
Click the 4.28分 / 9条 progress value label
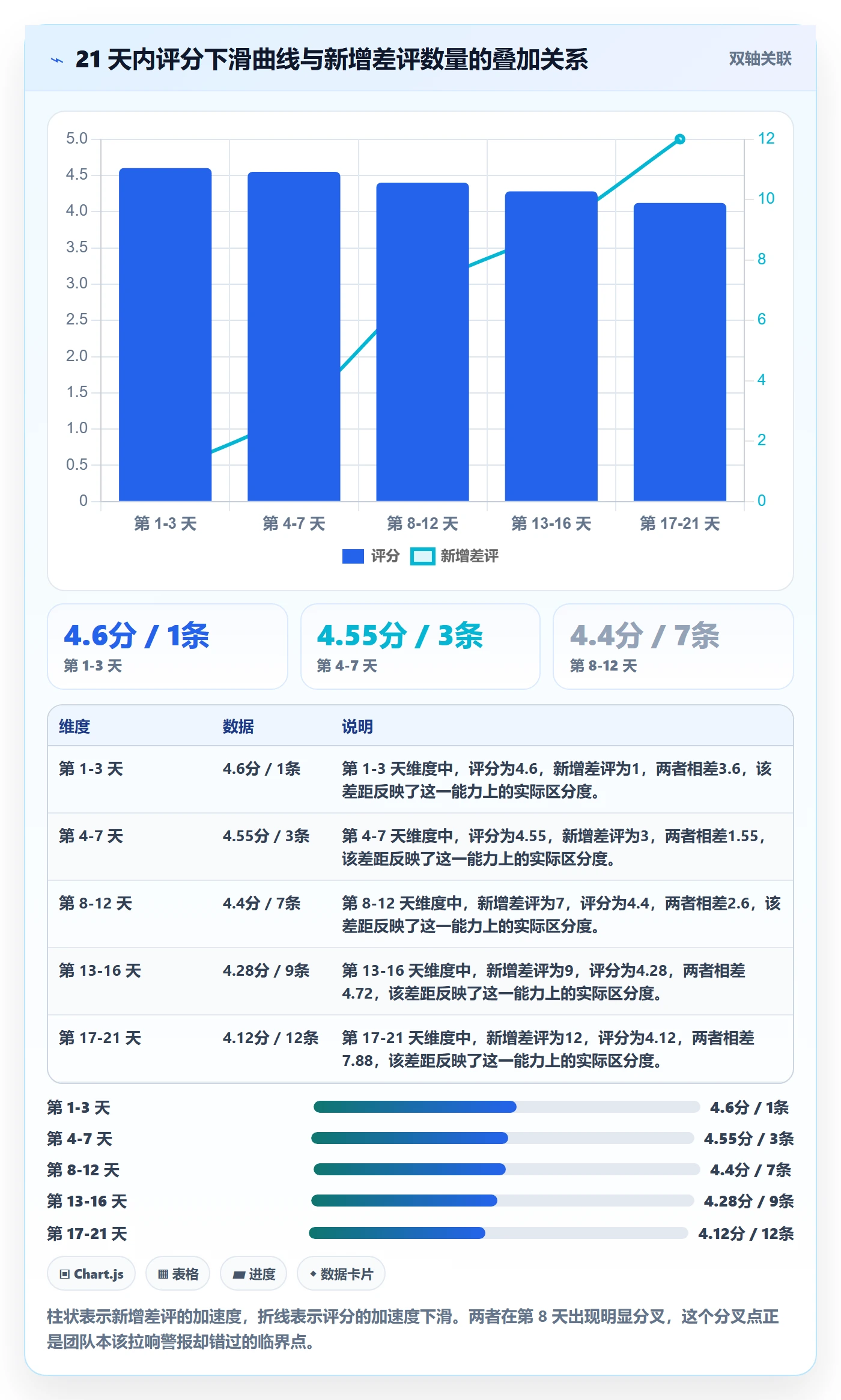coord(748,1201)
